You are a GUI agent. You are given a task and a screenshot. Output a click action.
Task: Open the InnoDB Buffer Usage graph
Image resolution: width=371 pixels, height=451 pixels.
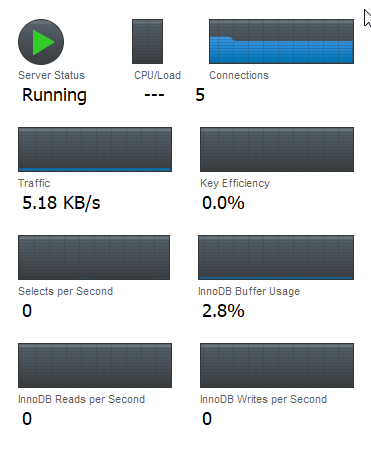click(276, 257)
